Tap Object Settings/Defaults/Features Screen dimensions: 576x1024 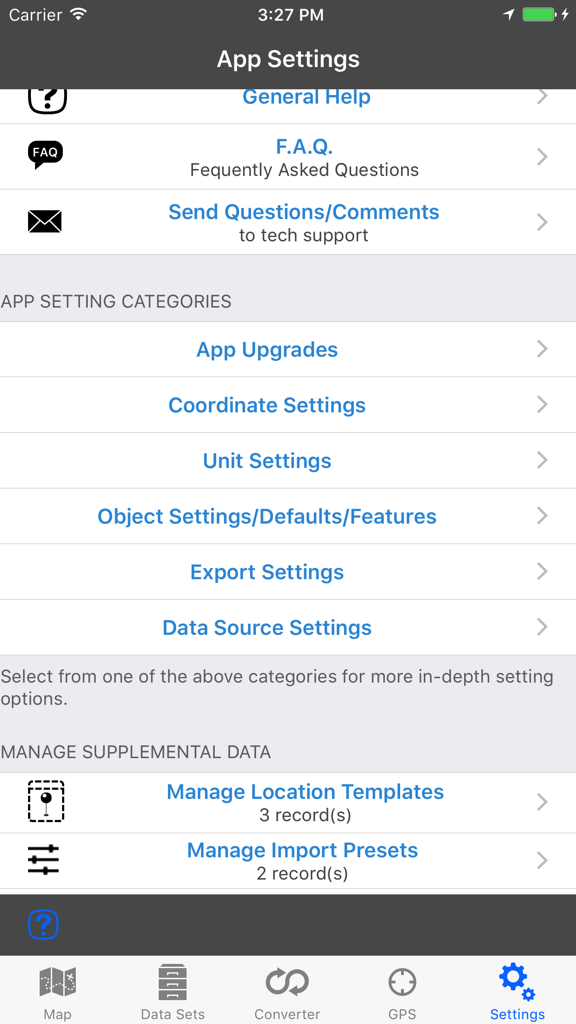[x=267, y=516]
